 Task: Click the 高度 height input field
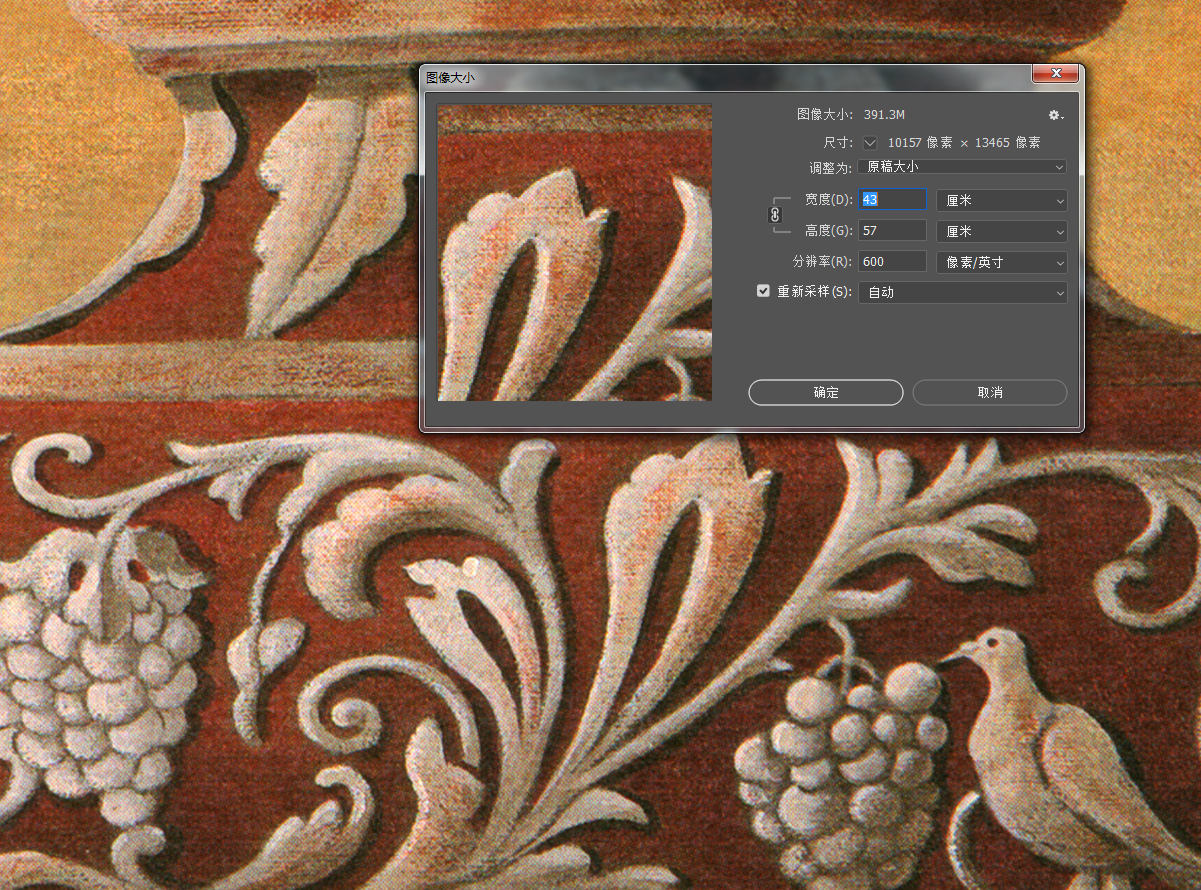point(892,231)
